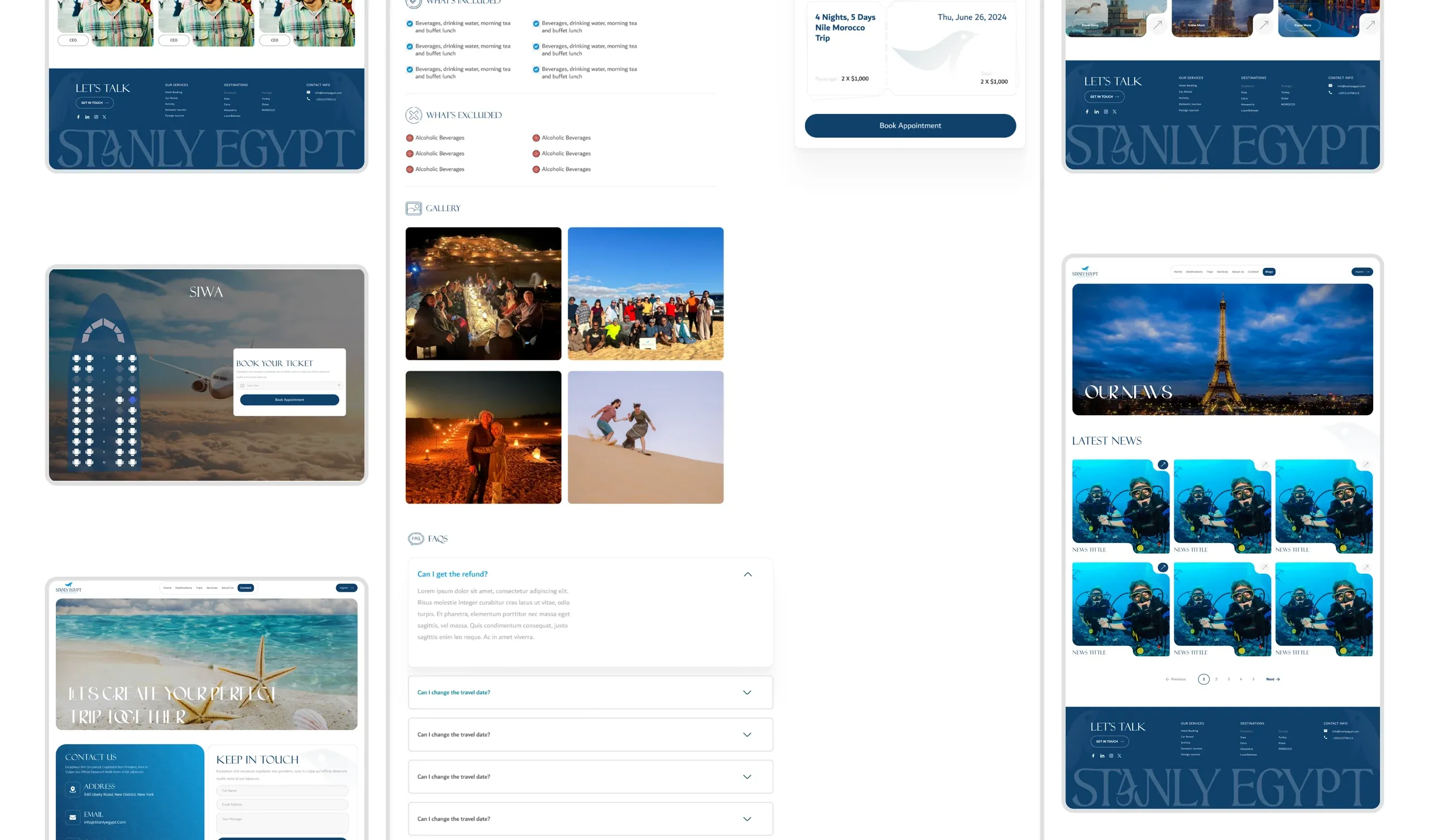Click the X icon in the news page footer
This screenshot has height=840, width=1429.
pyautogui.click(x=1119, y=756)
